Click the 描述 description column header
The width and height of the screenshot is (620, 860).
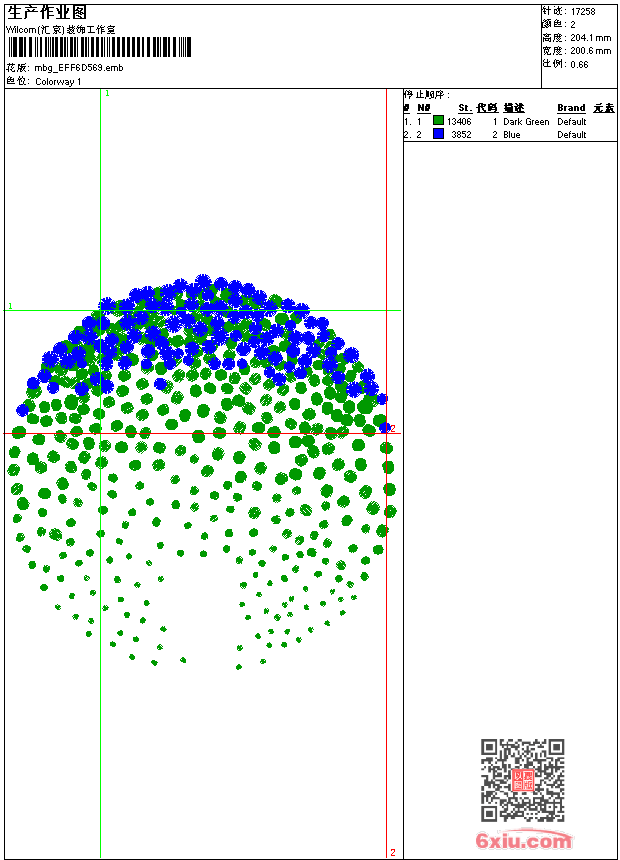coord(513,108)
